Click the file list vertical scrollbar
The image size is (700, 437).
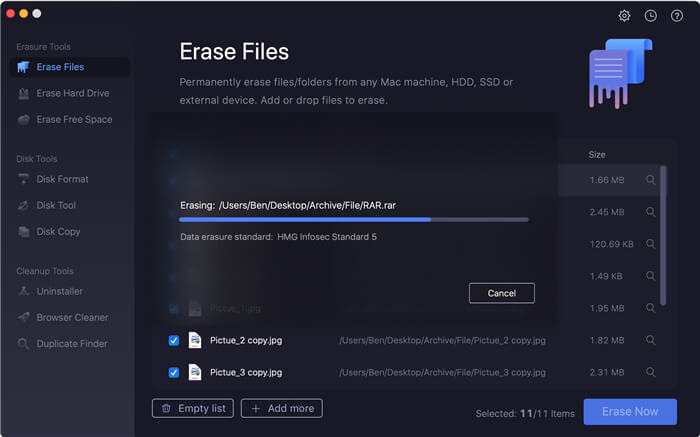click(x=663, y=235)
